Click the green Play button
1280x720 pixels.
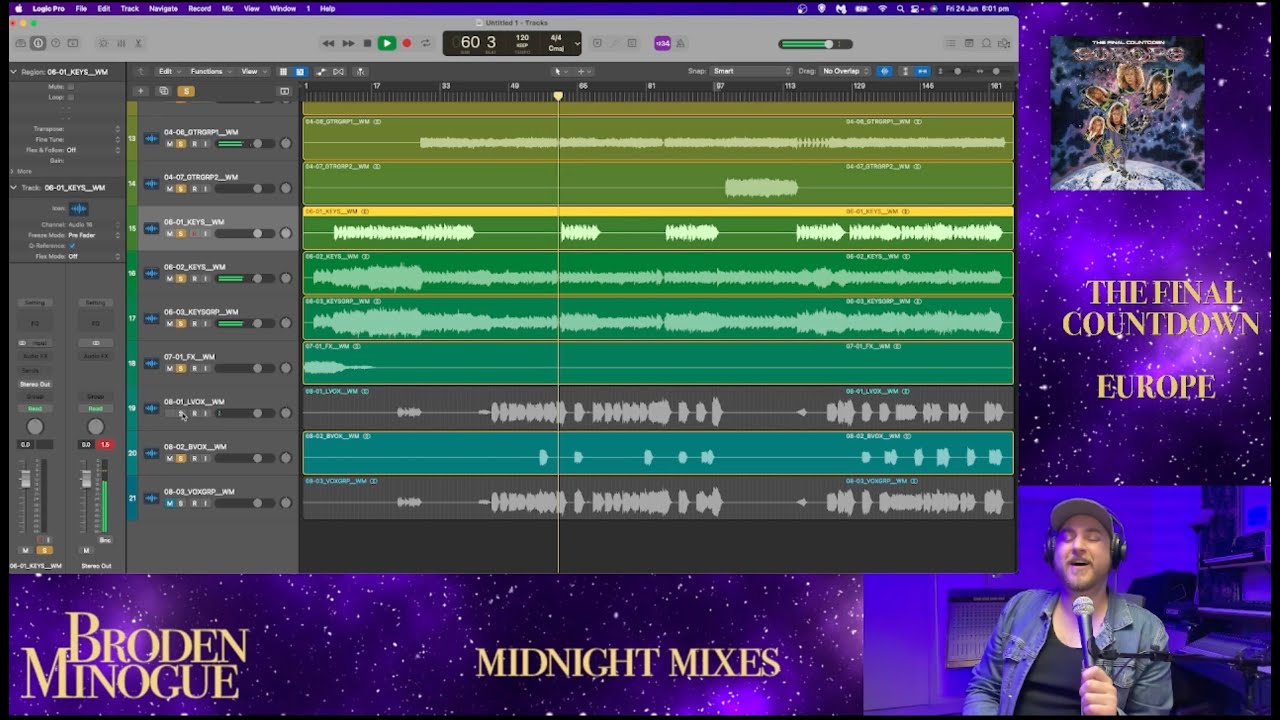click(x=386, y=43)
